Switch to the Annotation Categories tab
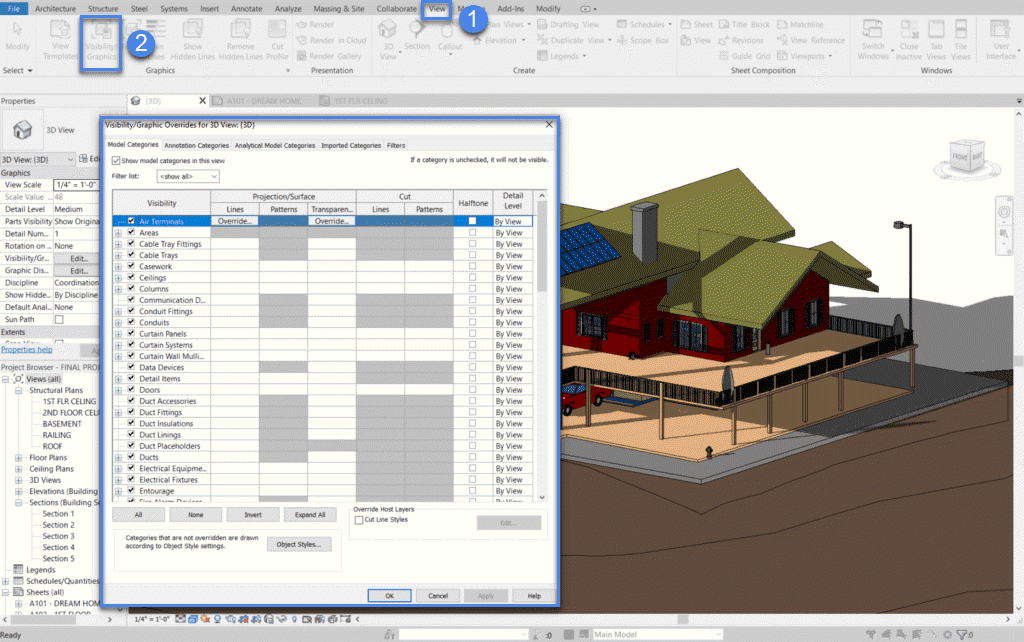1024x642 pixels. click(x=196, y=145)
